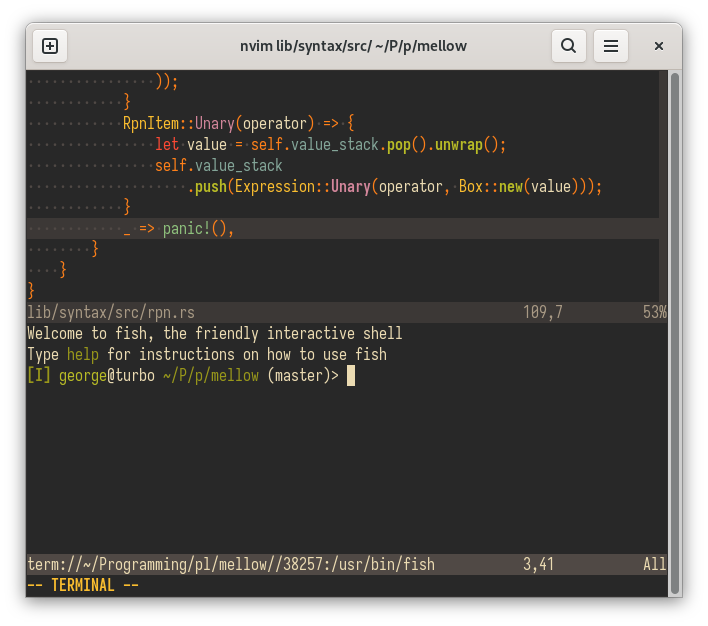Click the 'unwrap' method call
Screen dimensions: 708x626
[458, 144]
